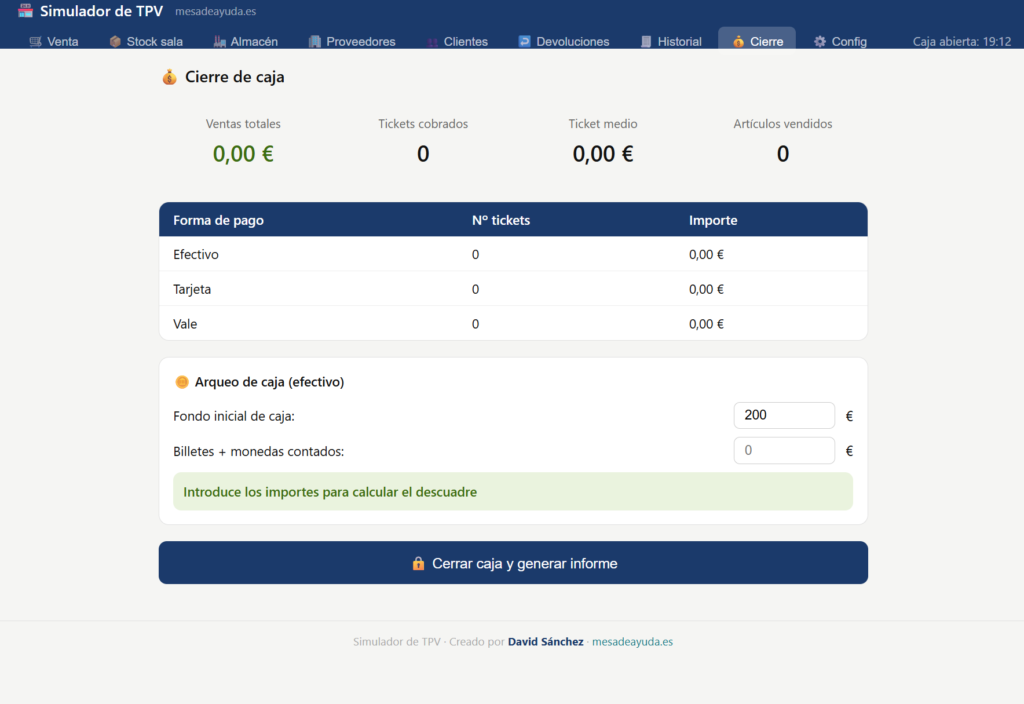Click the David Sánchez footer link
1024x704 pixels.
tap(545, 641)
